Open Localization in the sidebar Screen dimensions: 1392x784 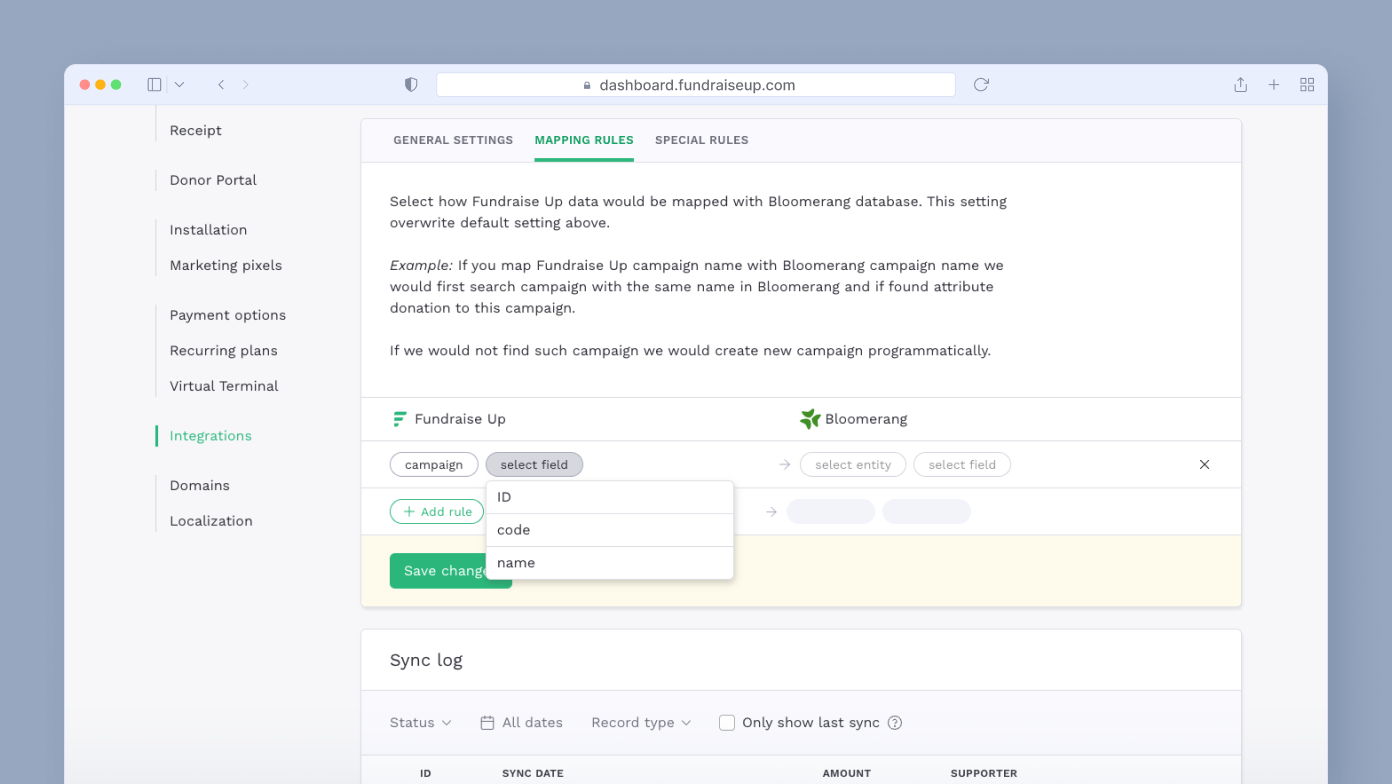(211, 521)
